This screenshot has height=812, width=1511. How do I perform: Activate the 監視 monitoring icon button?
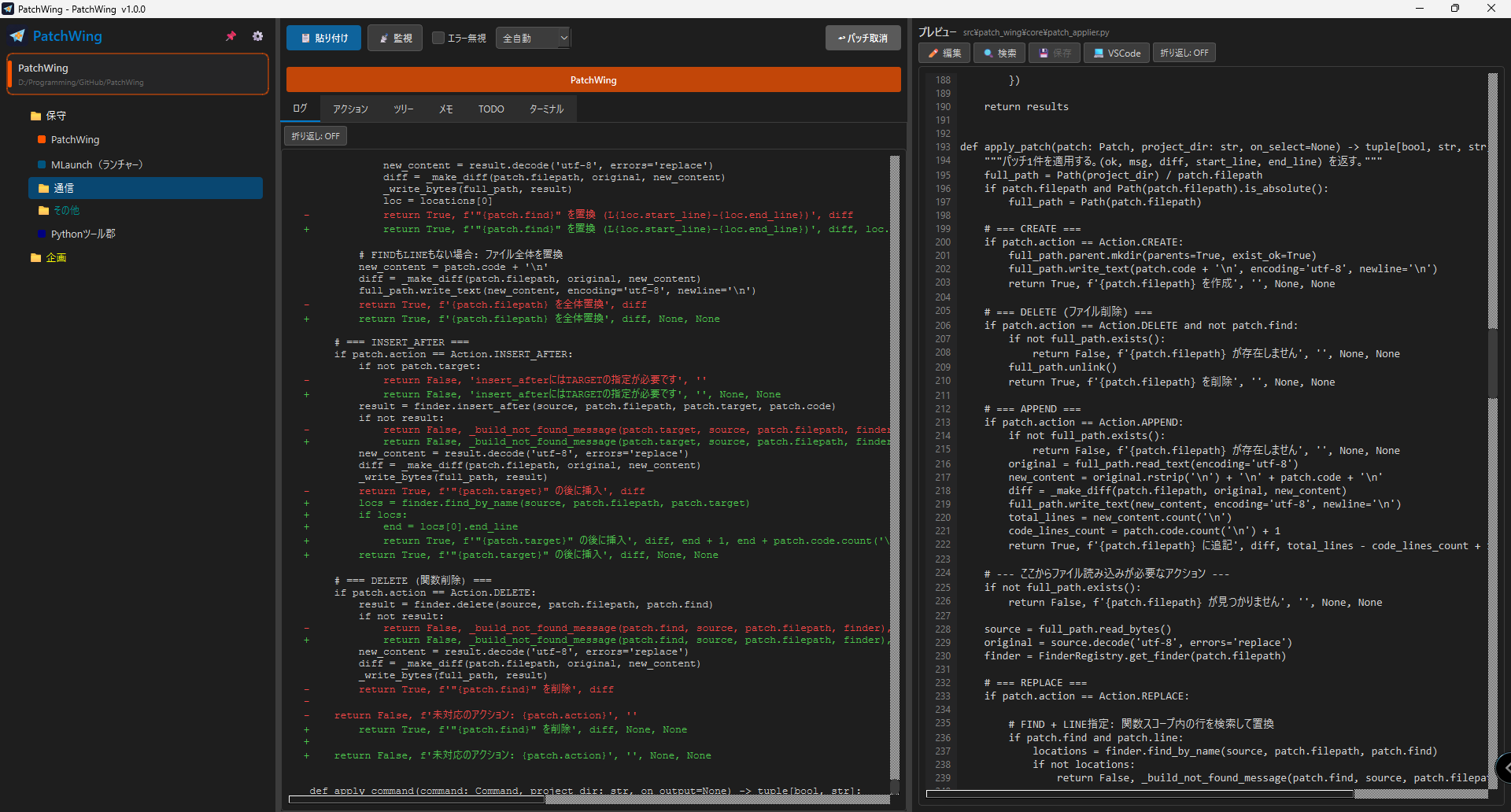click(394, 37)
